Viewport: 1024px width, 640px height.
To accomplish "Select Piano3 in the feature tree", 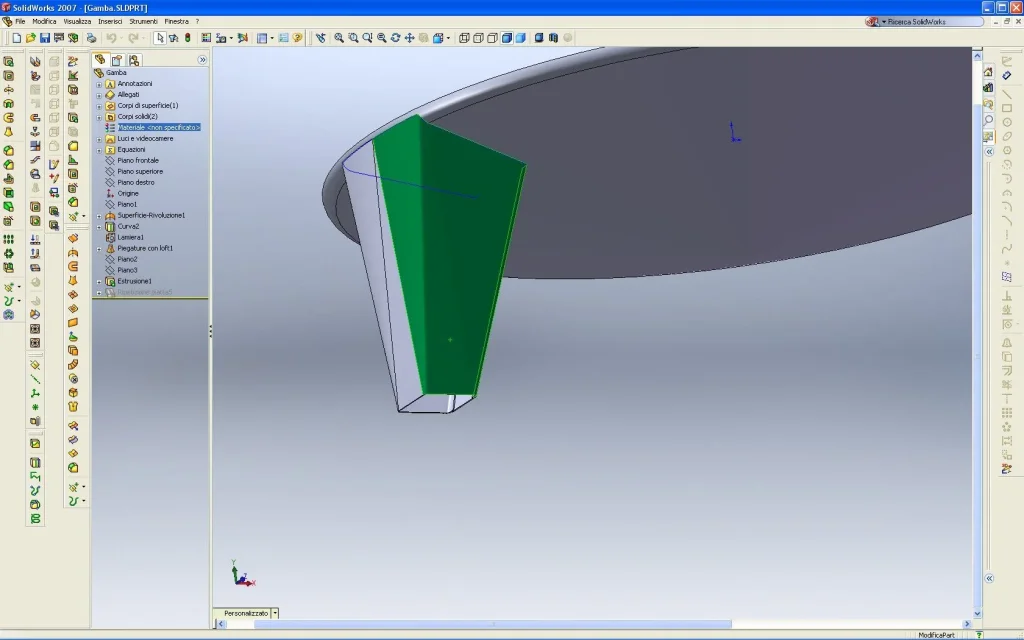I will 127,270.
